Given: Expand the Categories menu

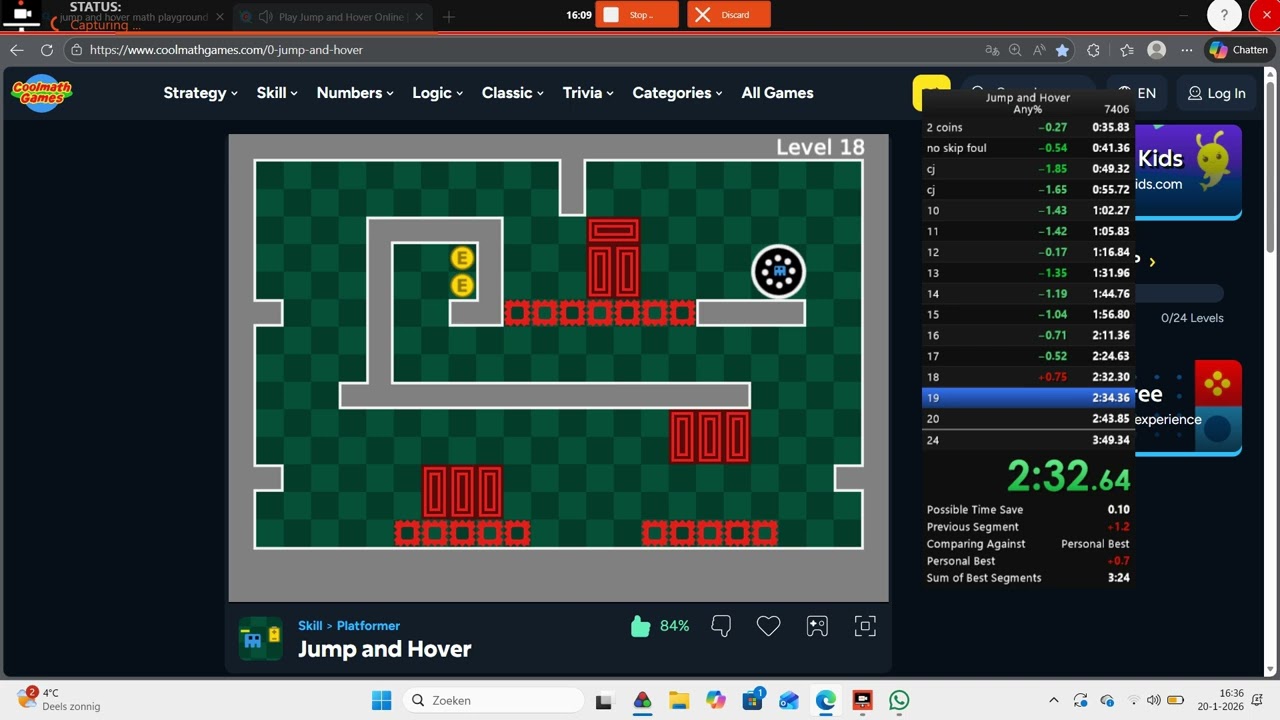Looking at the screenshot, I should (677, 93).
